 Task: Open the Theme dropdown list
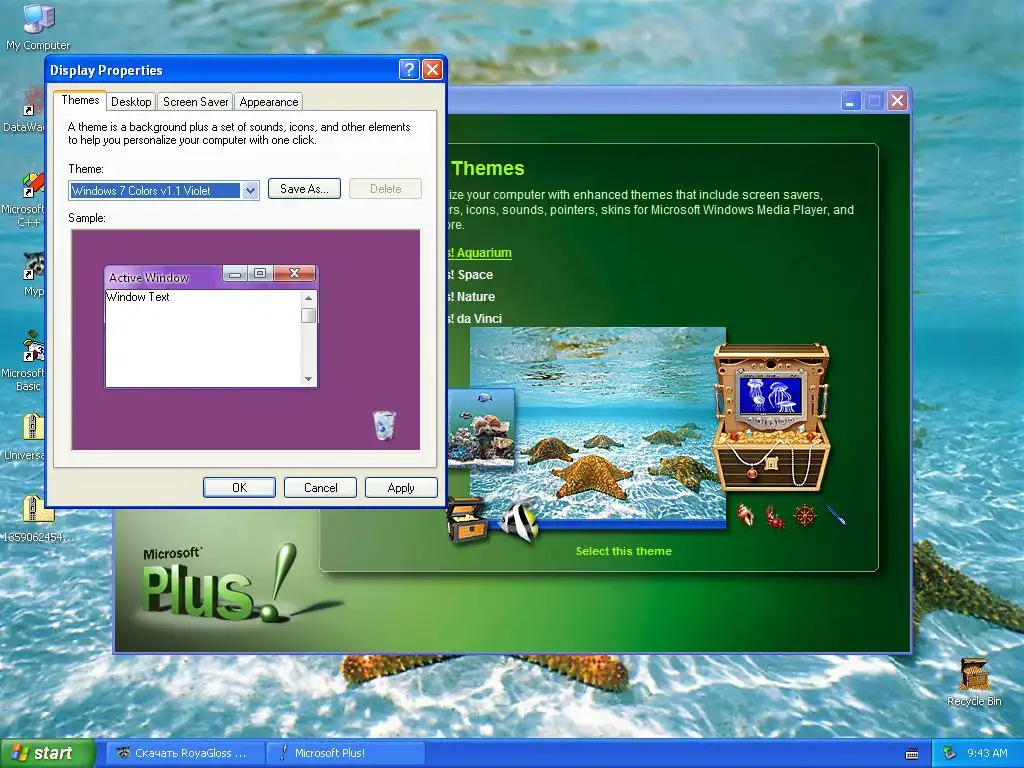click(250, 191)
